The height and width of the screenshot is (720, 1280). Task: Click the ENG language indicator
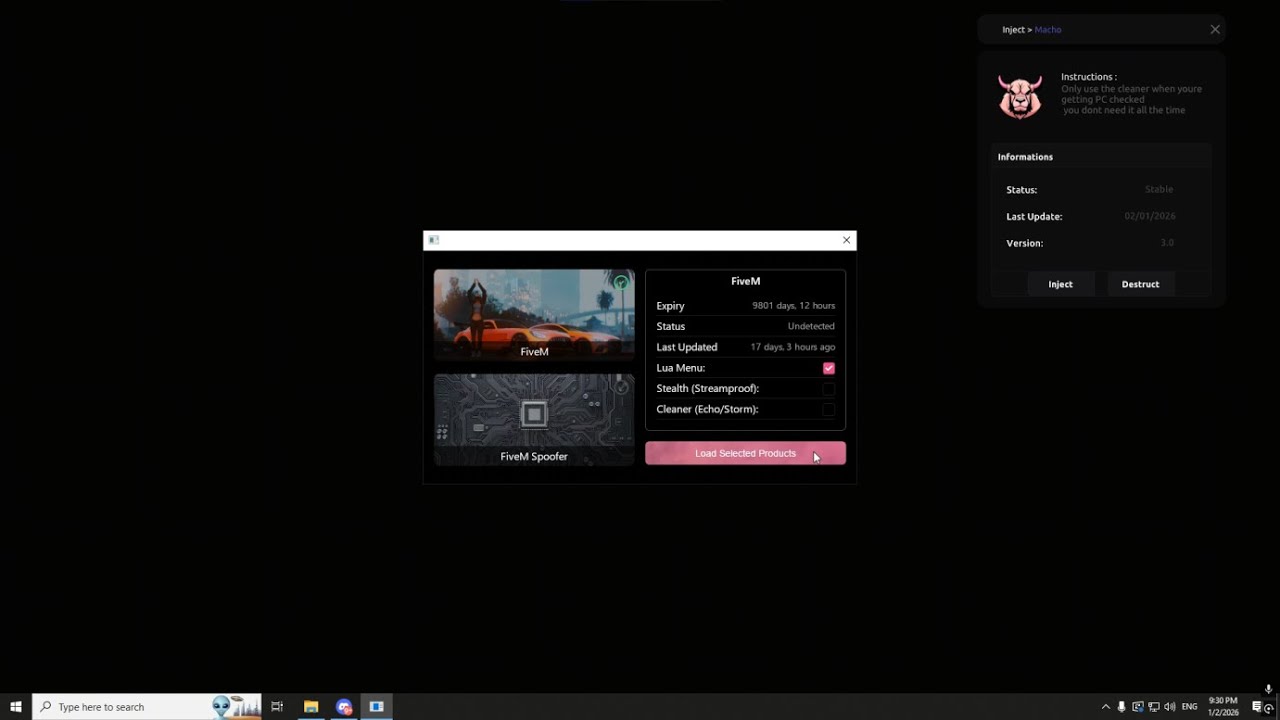(1189, 707)
